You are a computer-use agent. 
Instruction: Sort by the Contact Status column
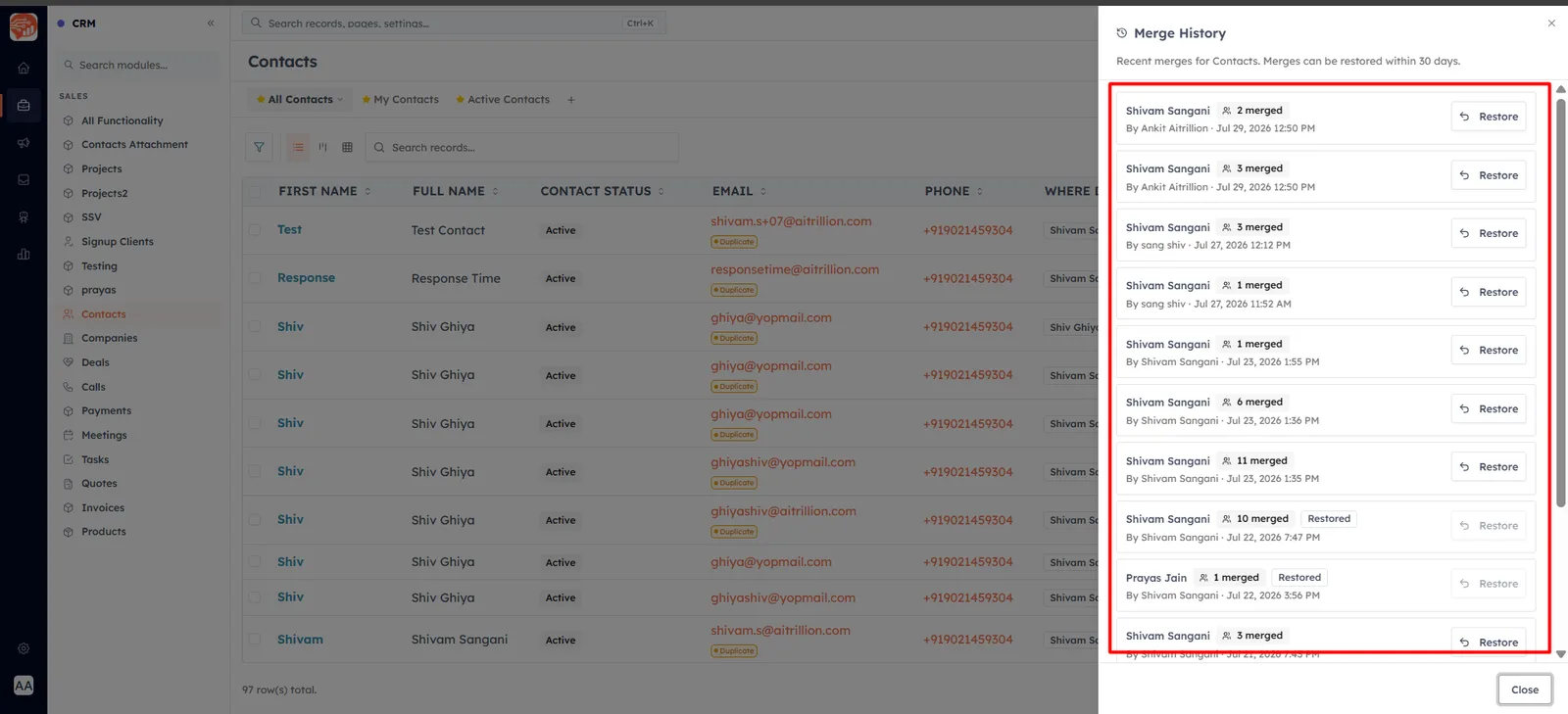point(603,191)
